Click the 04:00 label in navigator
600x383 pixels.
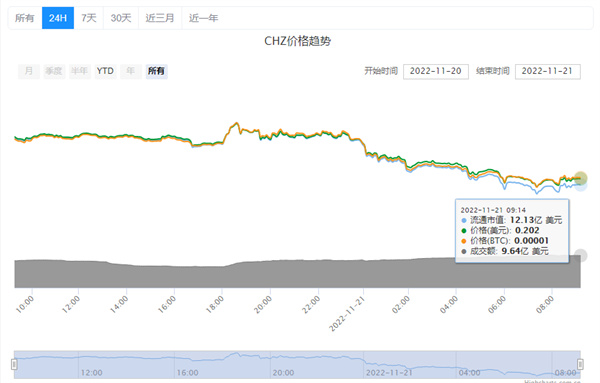point(470,373)
